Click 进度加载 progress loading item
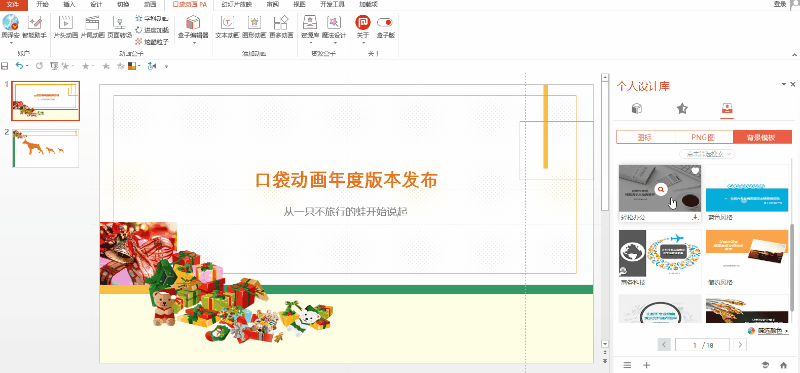Viewport: 800px width, 373px height. pyautogui.click(x=152, y=30)
